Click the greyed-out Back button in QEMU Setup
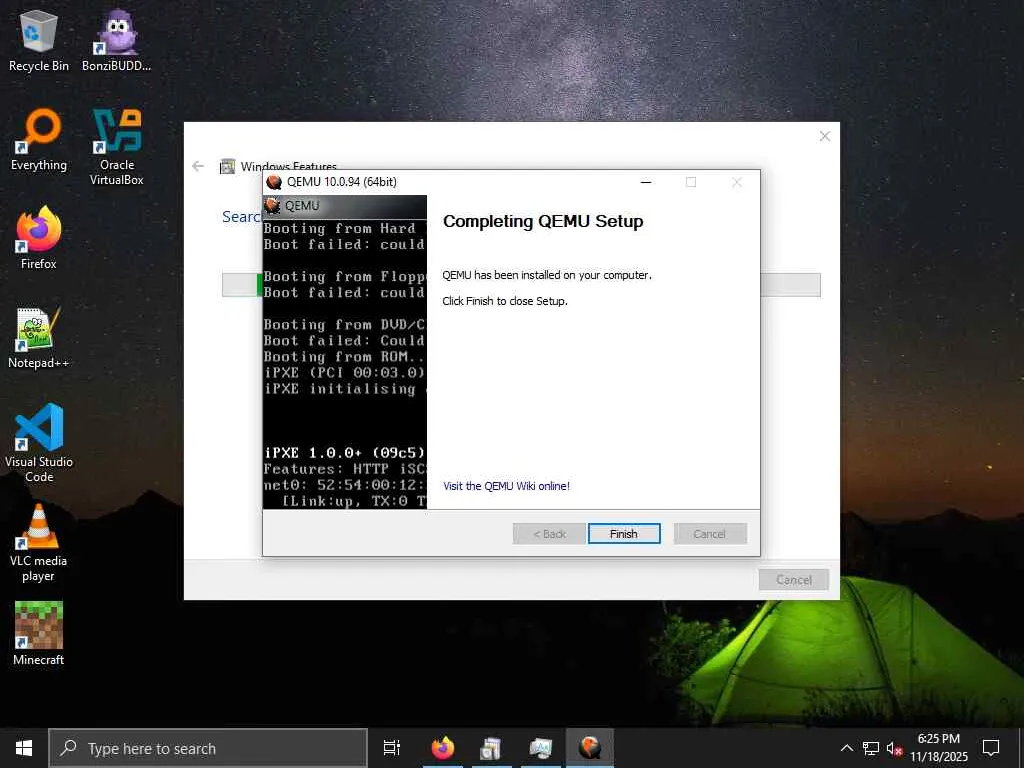This screenshot has width=1024, height=768. (549, 534)
